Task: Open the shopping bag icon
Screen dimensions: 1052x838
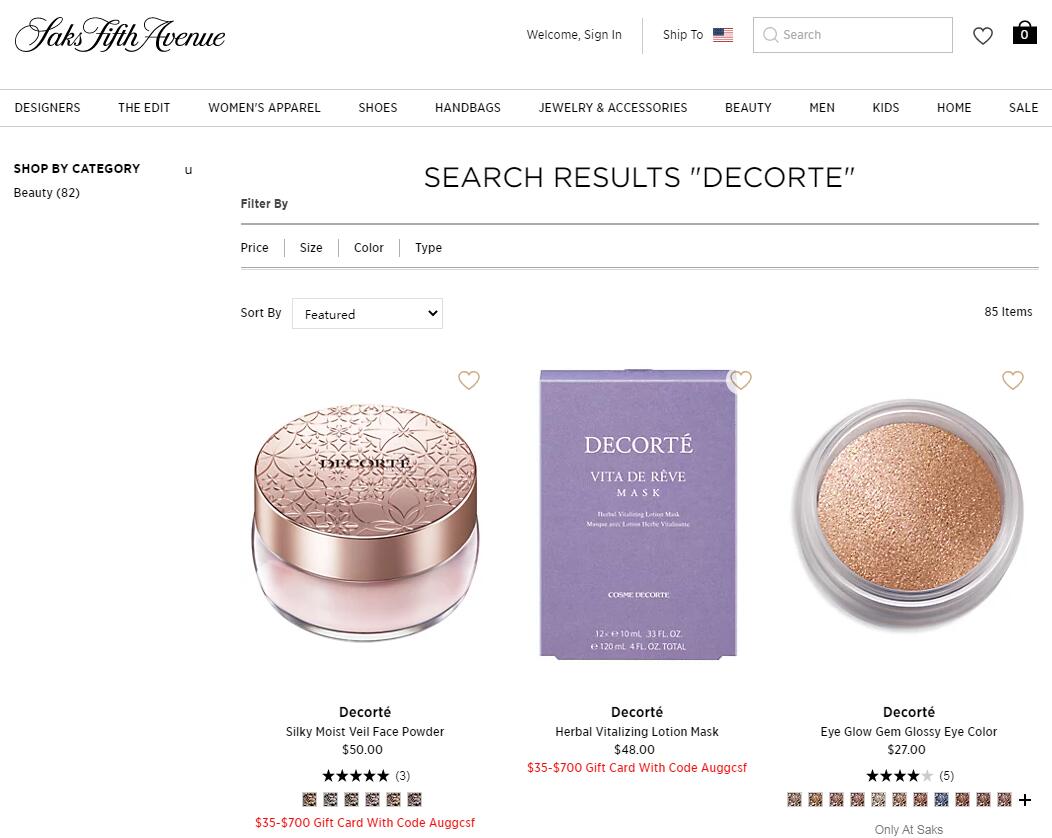Action: (x=1024, y=34)
